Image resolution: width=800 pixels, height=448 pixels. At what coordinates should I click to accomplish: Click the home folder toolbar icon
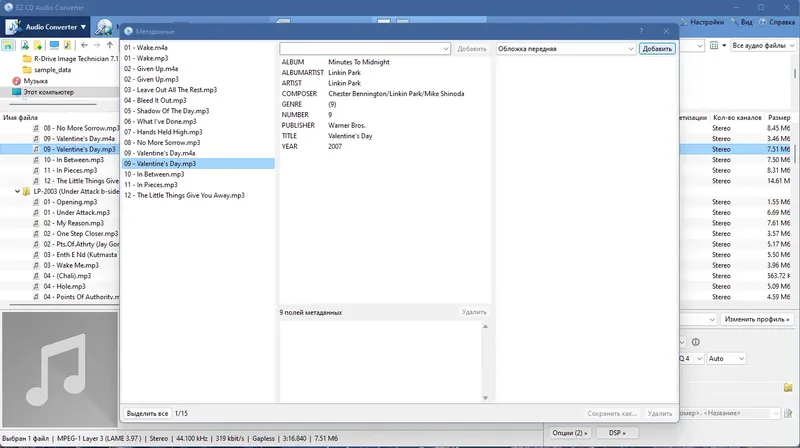(8, 45)
